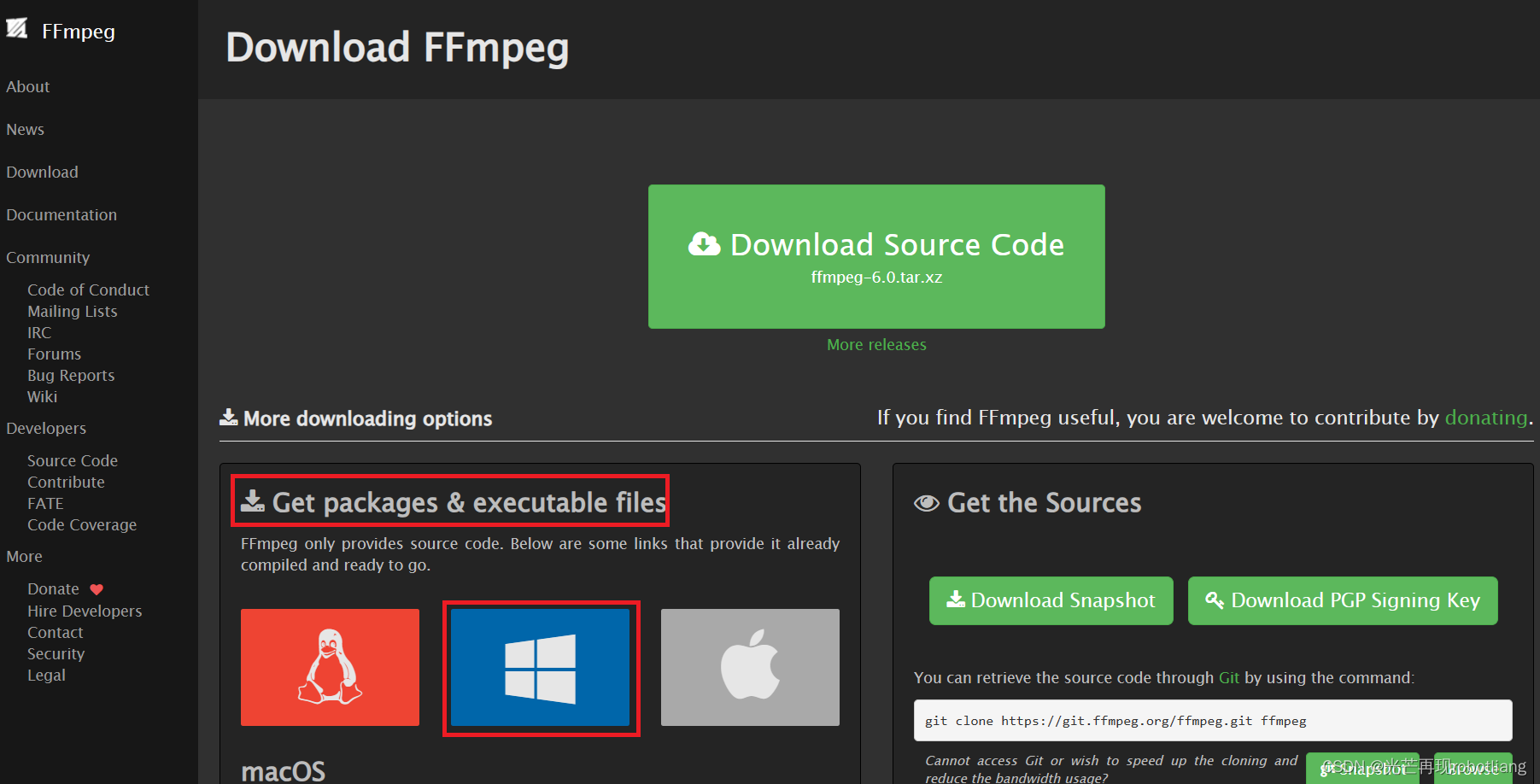The width and height of the screenshot is (1540, 784).
Task: Click the Download PGP Signing Key button
Action: pyautogui.click(x=1343, y=600)
